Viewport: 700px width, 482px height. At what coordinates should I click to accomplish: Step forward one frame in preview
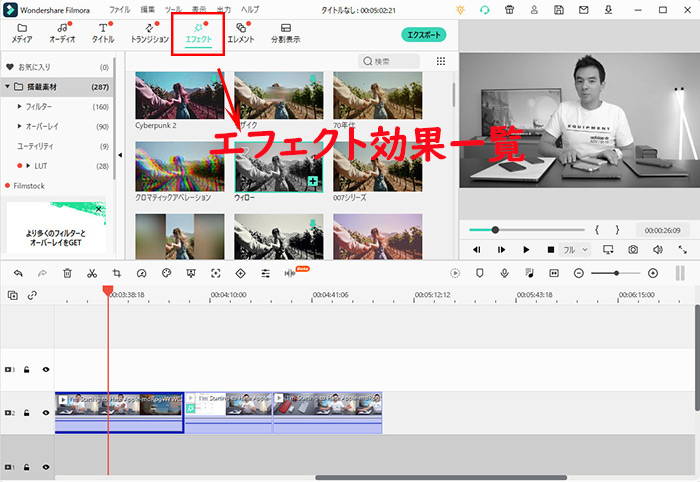pos(501,250)
